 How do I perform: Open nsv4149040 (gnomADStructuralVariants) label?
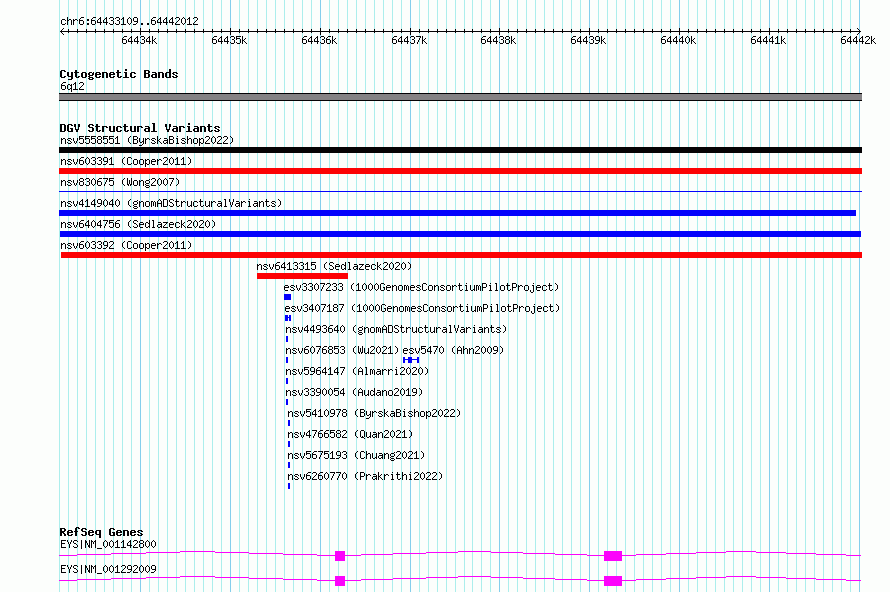[x=171, y=203]
